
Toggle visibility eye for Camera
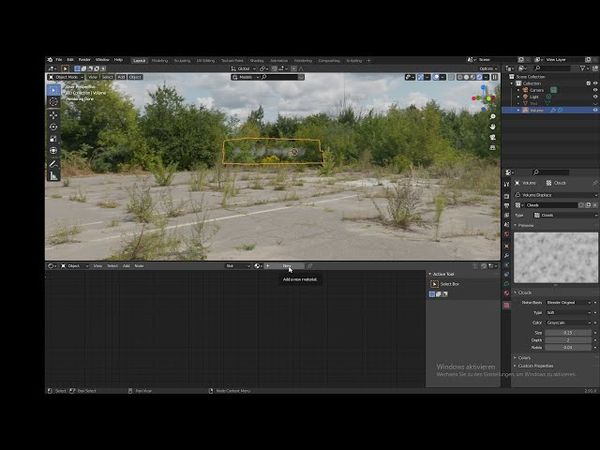pos(595,90)
